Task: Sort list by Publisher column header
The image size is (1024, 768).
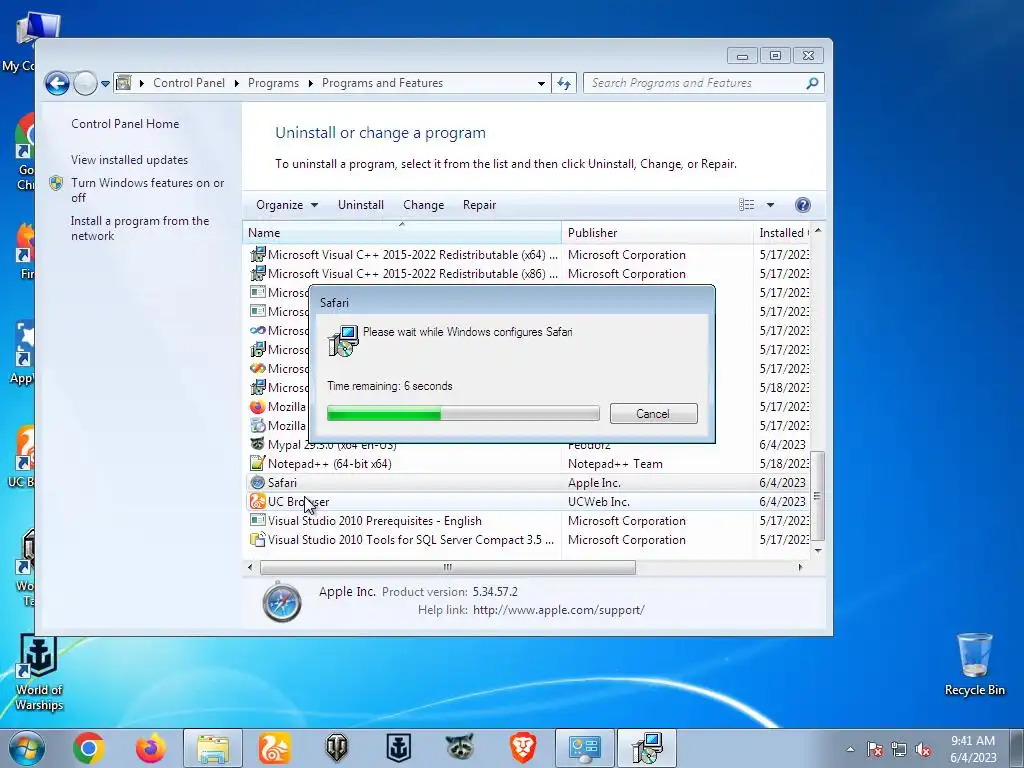Action: 657,232
